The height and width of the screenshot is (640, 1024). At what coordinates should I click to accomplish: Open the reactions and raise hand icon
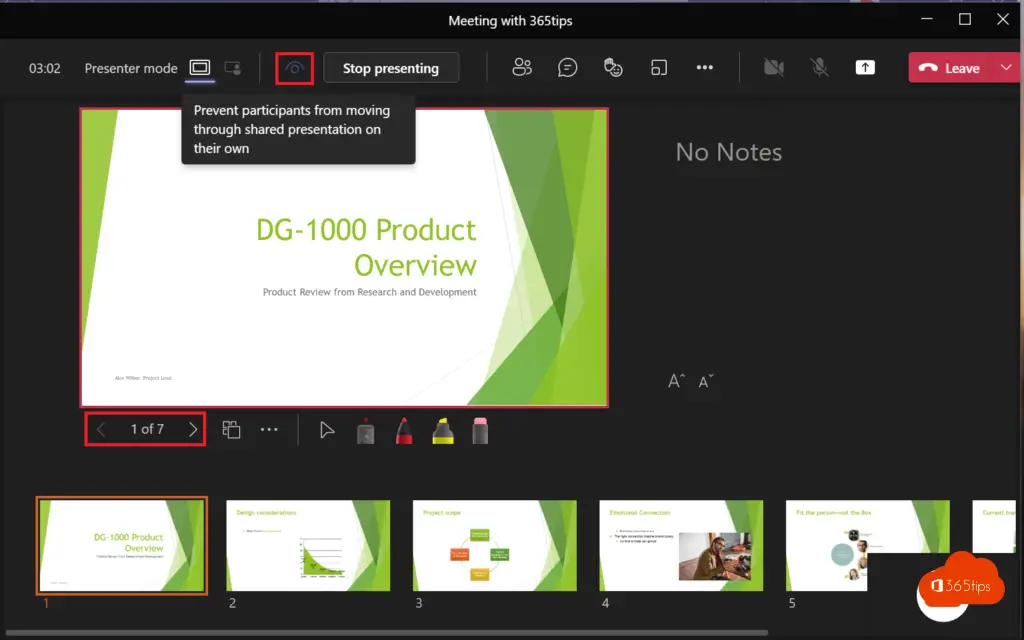pyautogui.click(x=613, y=68)
